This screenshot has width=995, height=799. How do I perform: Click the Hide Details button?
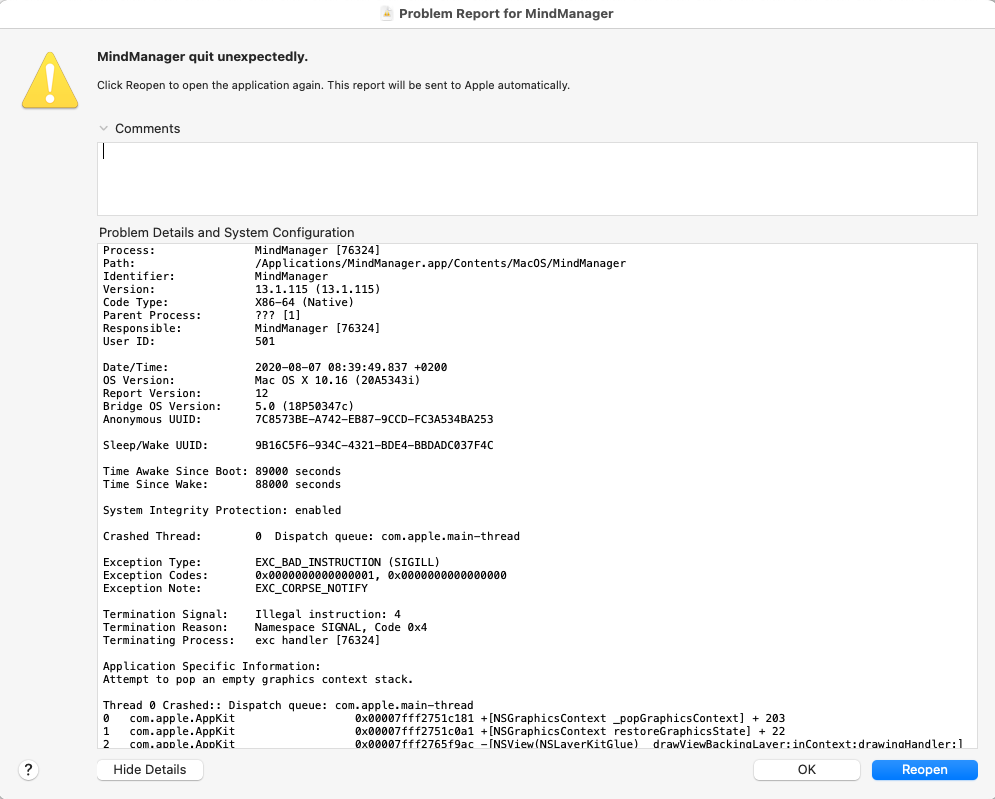click(150, 769)
